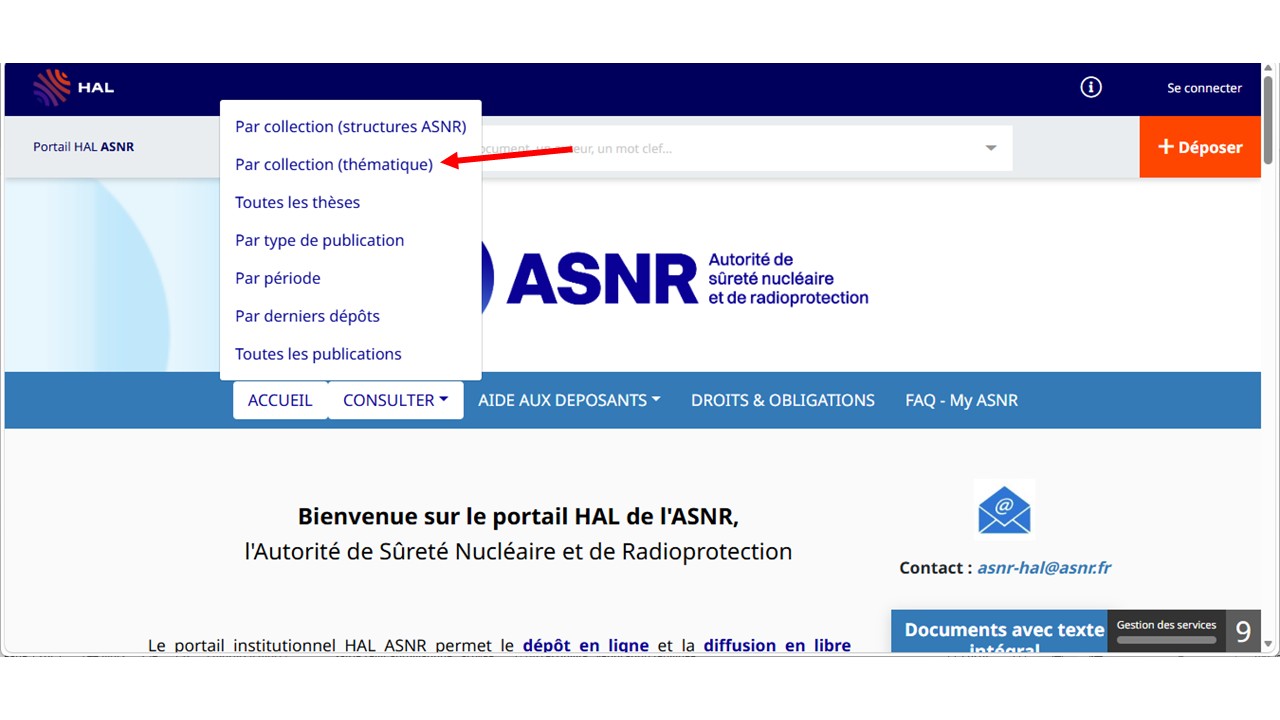Viewport: 1280px width, 720px height.
Task: Open FAQ - My ASNR page
Action: (x=962, y=400)
